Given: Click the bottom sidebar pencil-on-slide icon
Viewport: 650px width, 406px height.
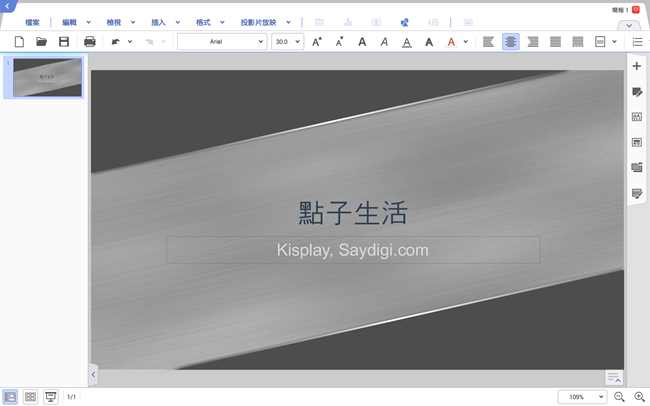Looking at the screenshot, I should coord(637,193).
